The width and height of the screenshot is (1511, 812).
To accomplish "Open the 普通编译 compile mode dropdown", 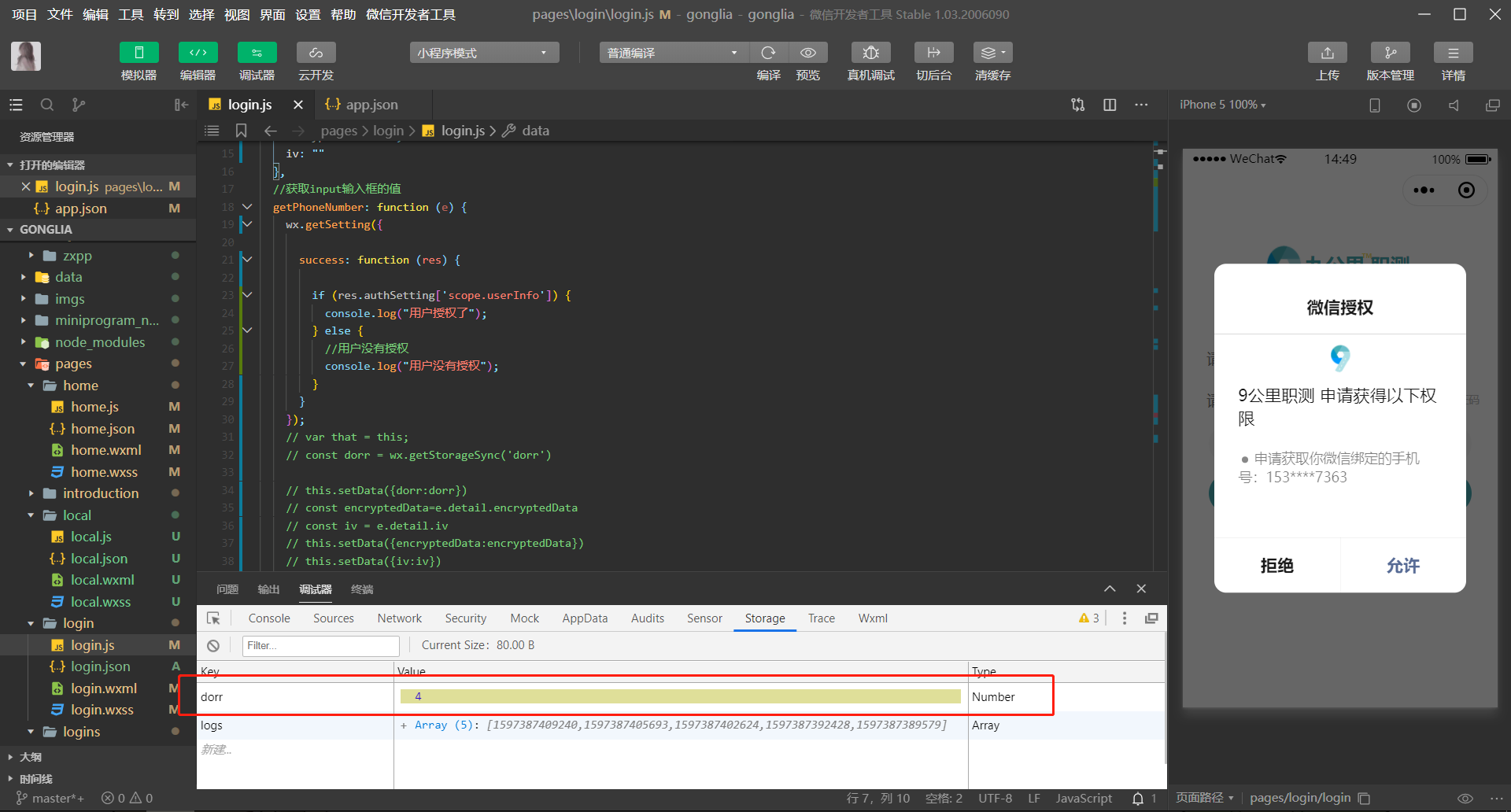I will (674, 53).
